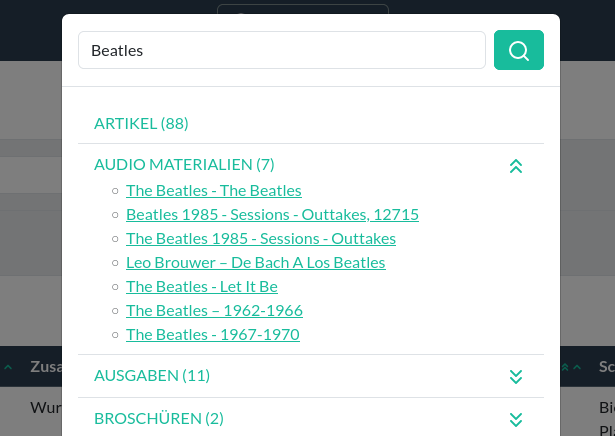Expand the Ausgaben (11) section chevron
Viewport: 615px width, 436px height.
pos(516,376)
